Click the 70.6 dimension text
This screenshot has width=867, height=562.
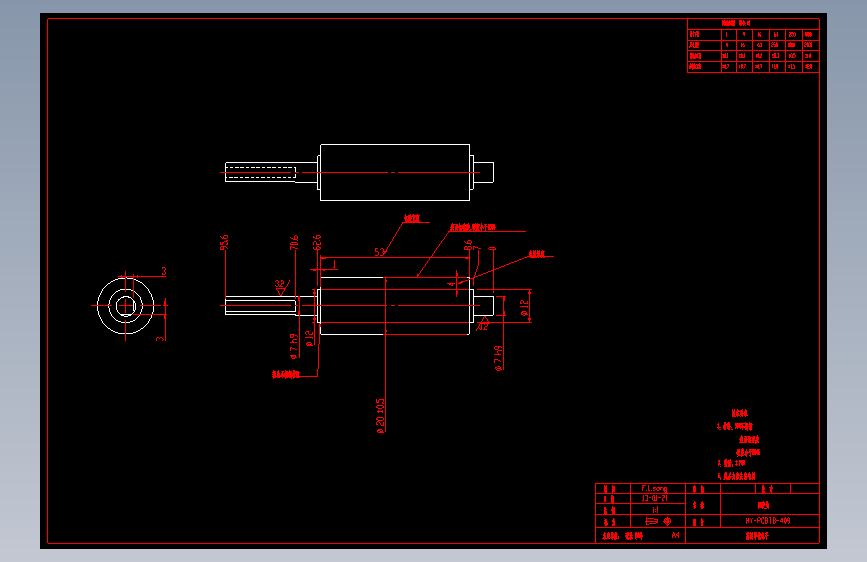[x=294, y=242]
